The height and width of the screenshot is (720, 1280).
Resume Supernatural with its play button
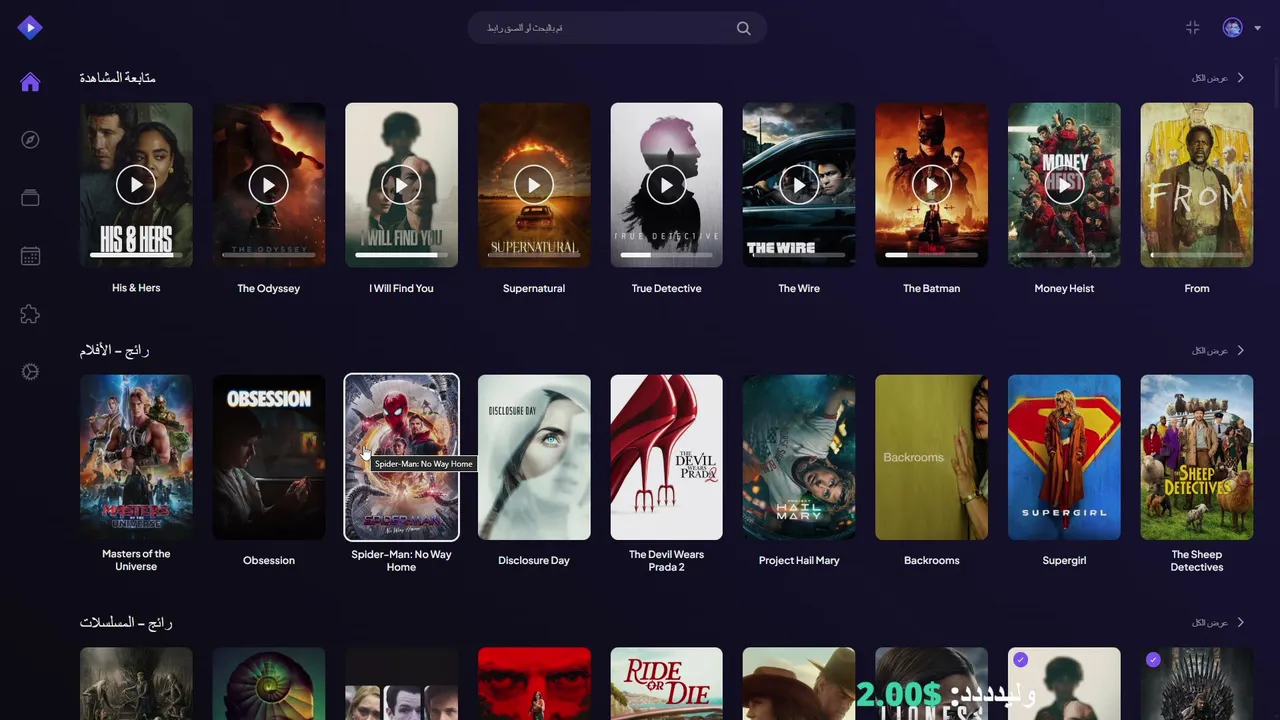534,184
